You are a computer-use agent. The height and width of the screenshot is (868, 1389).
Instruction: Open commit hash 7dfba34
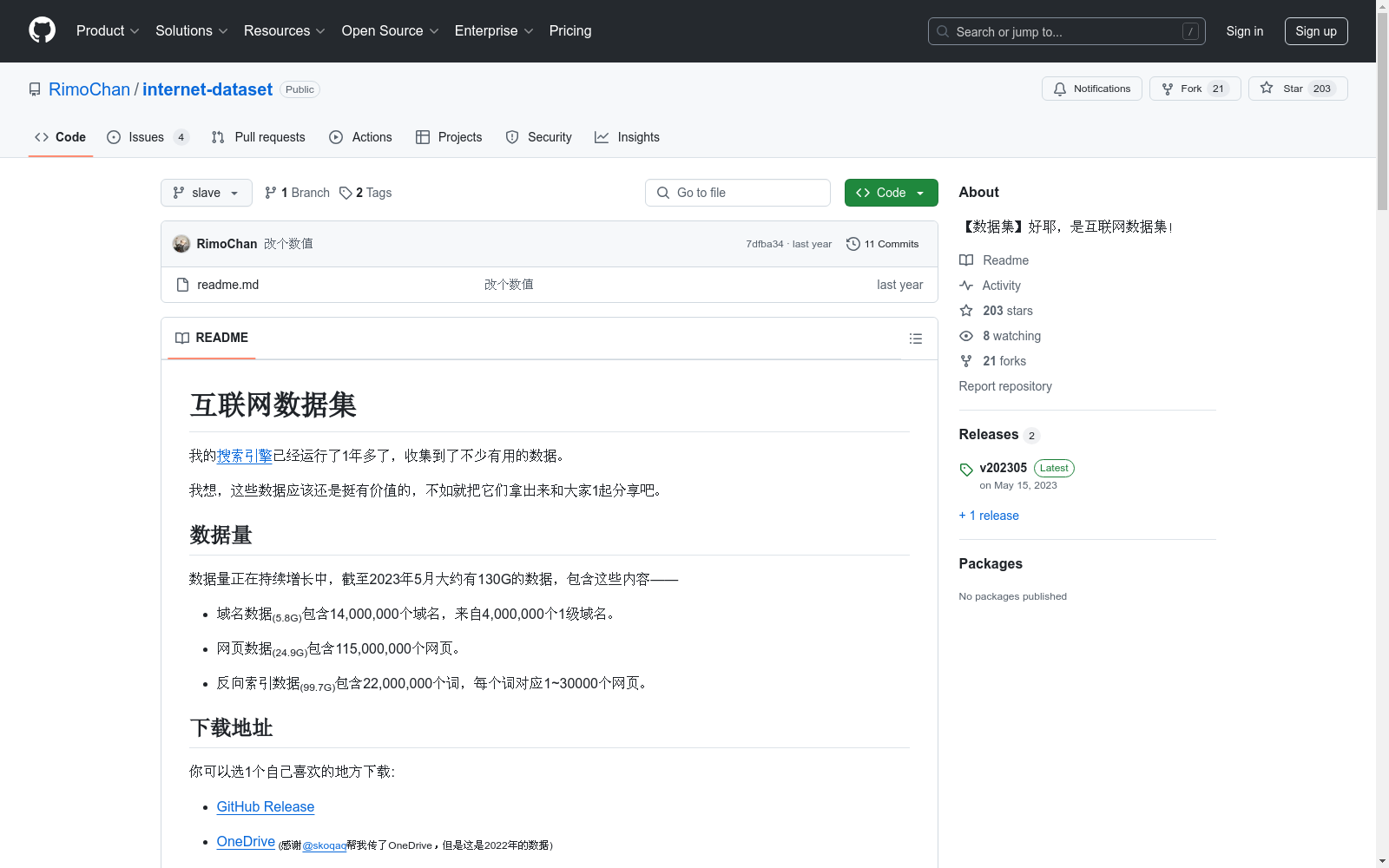764,244
